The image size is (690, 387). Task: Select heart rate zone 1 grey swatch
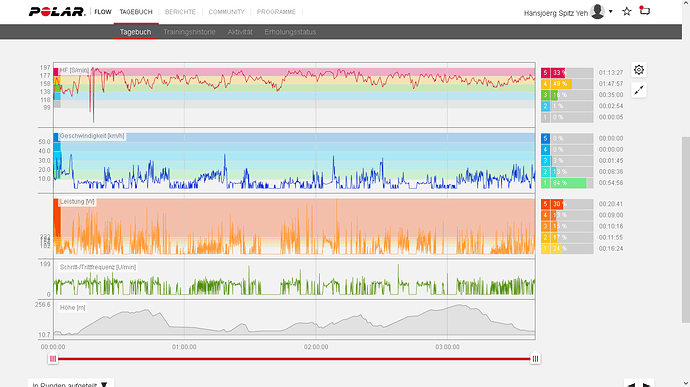(x=546, y=117)
